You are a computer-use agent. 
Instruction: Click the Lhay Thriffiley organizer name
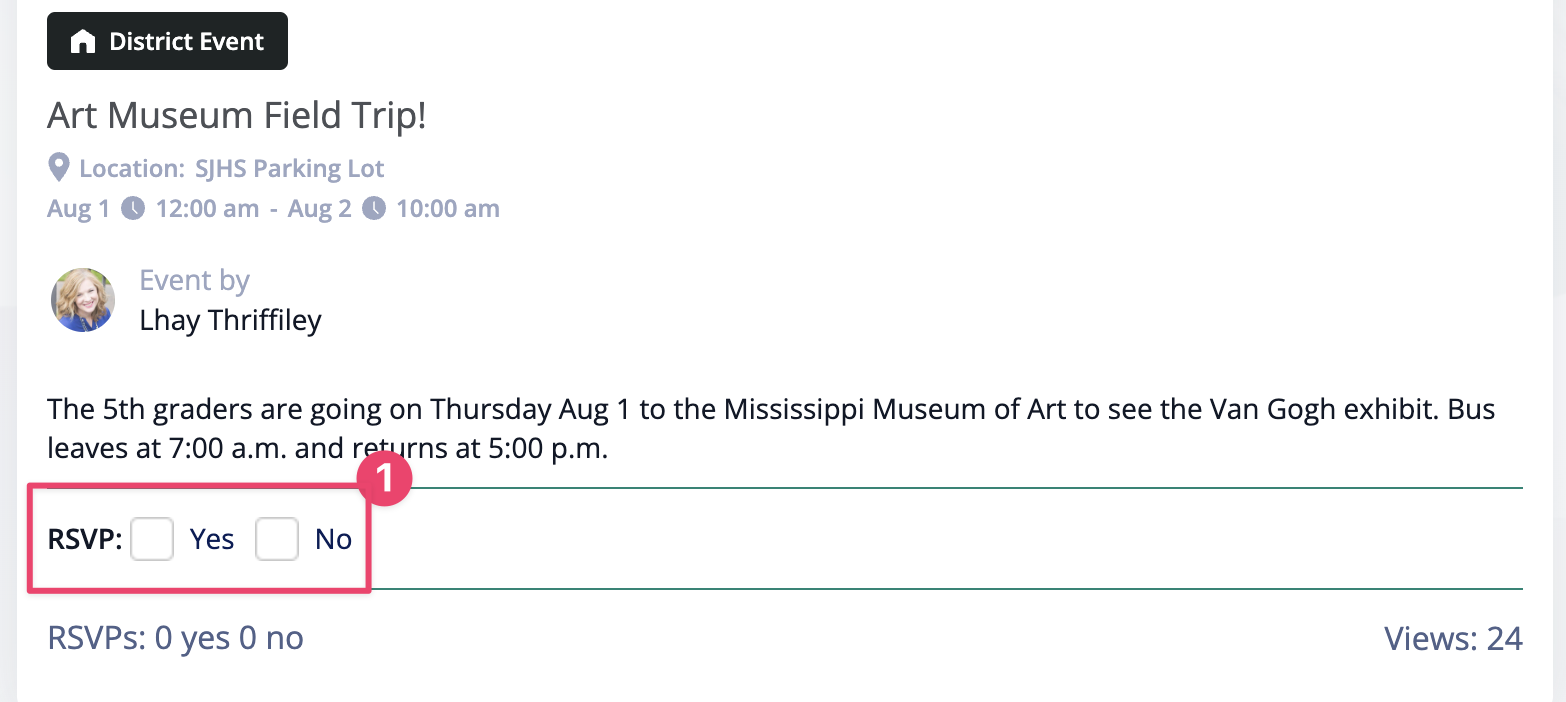[x=231, y=321]
